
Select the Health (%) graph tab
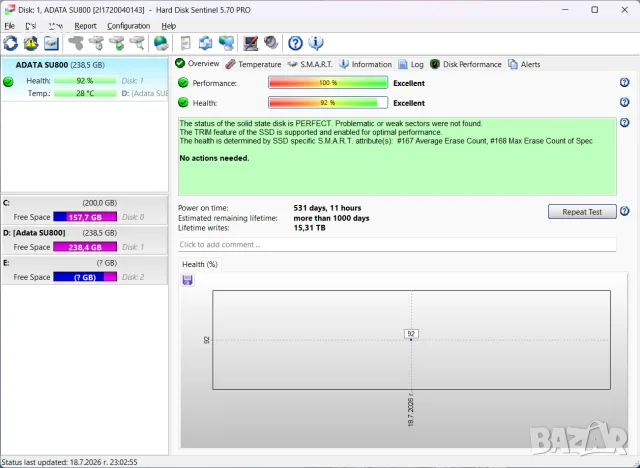coord(200,264)
